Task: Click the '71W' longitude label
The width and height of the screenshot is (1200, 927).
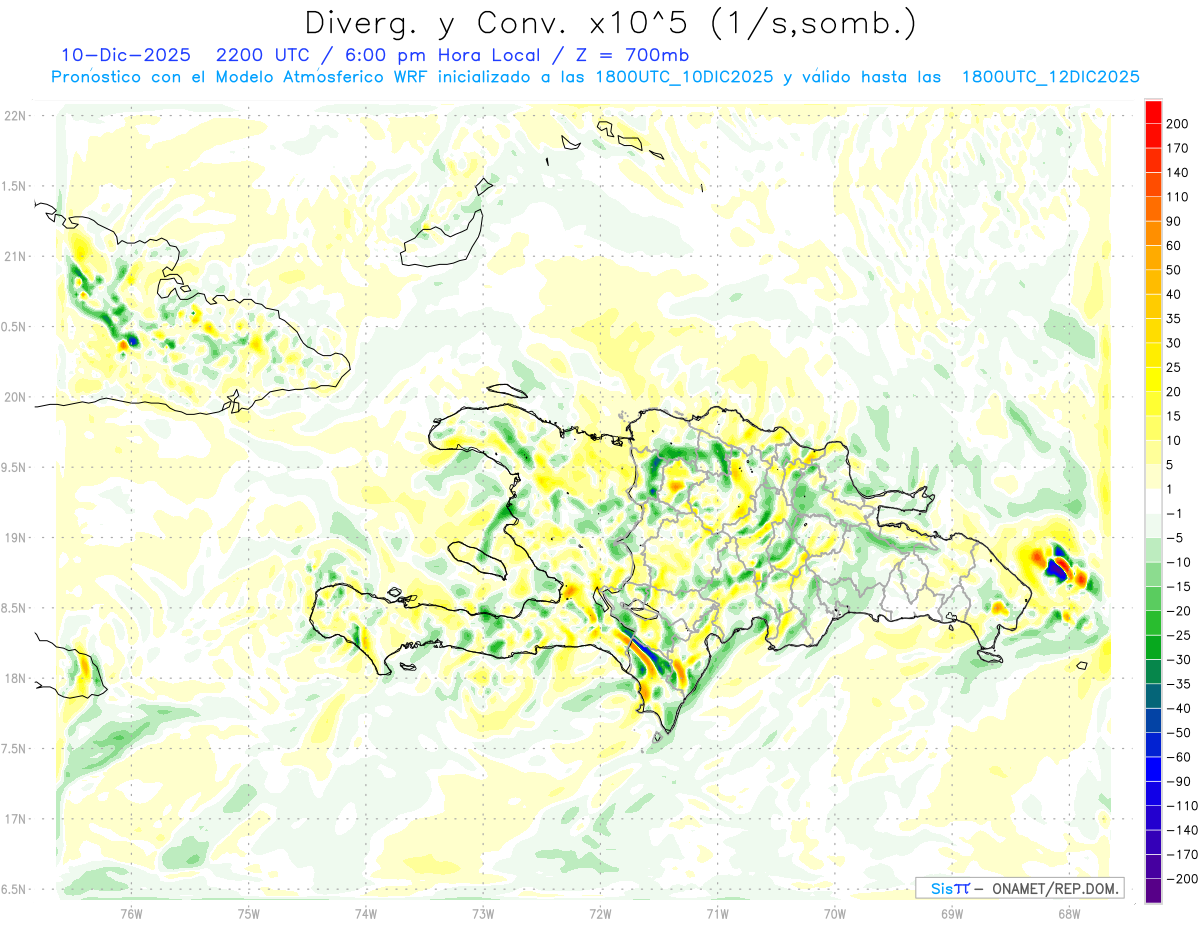Action: click(x=717, y=912)
